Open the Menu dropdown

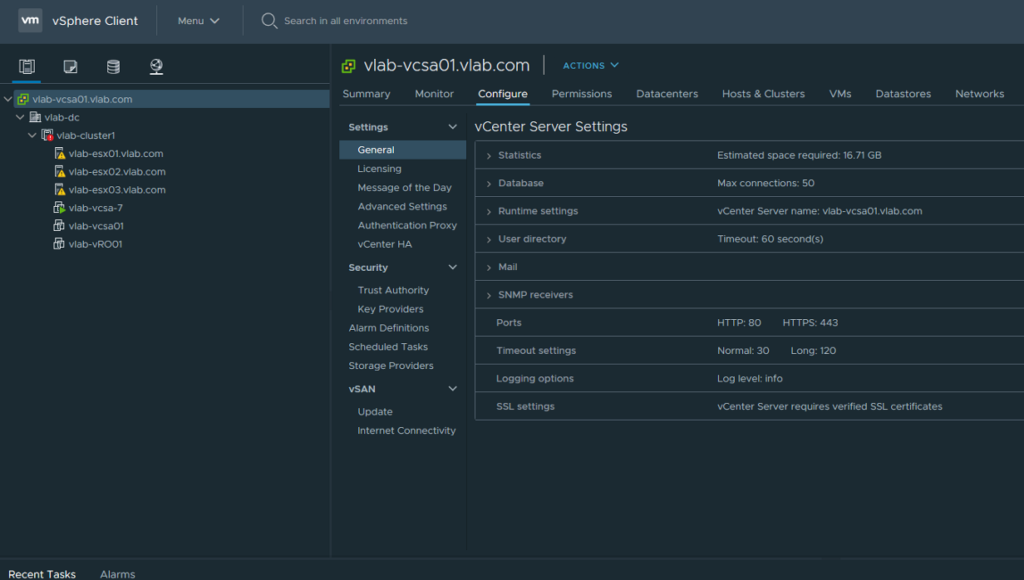199,21
